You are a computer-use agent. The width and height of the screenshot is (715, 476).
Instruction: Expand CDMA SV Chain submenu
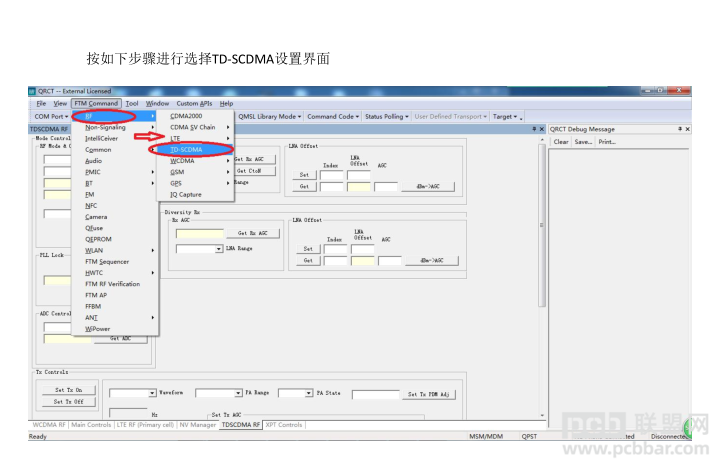coord(195,127)
